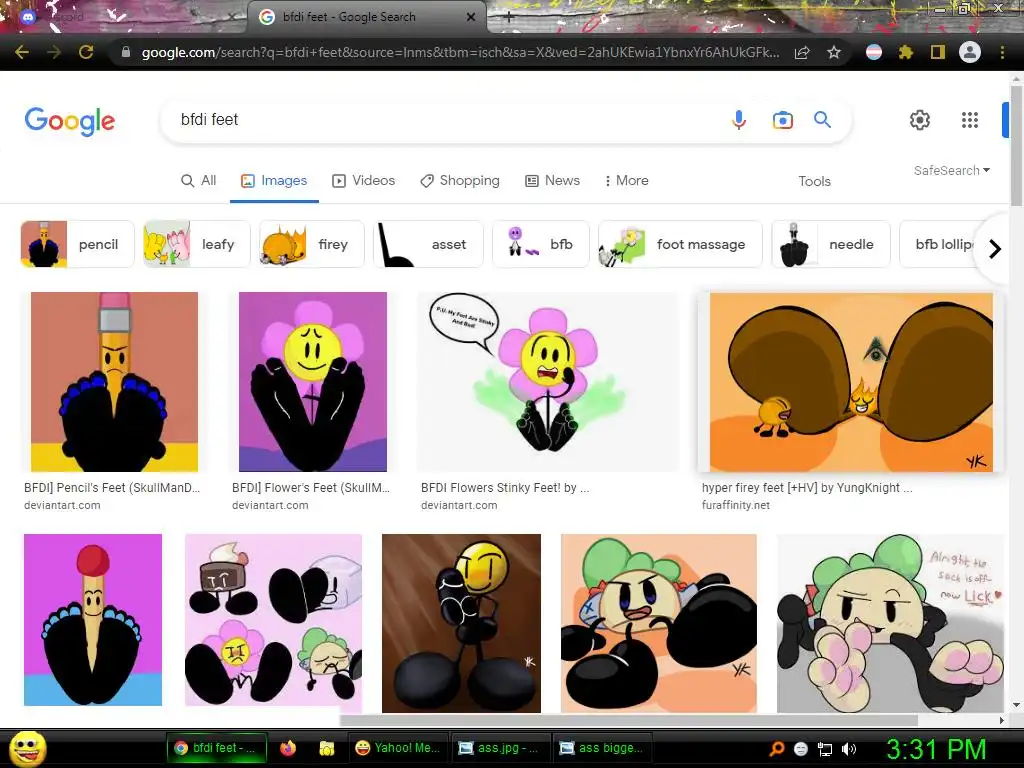Click the forward navigation arrow

54,52
